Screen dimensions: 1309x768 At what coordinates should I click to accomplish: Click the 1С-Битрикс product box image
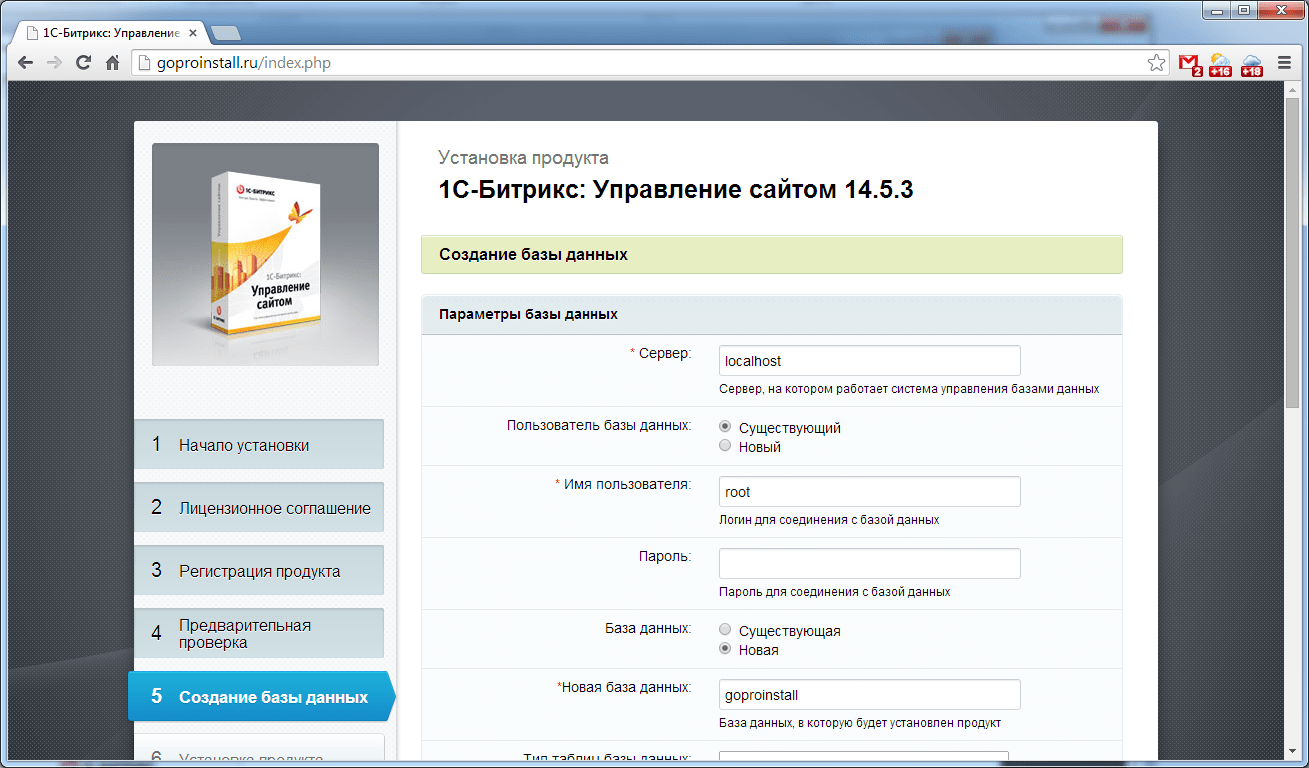click(265, 255)
